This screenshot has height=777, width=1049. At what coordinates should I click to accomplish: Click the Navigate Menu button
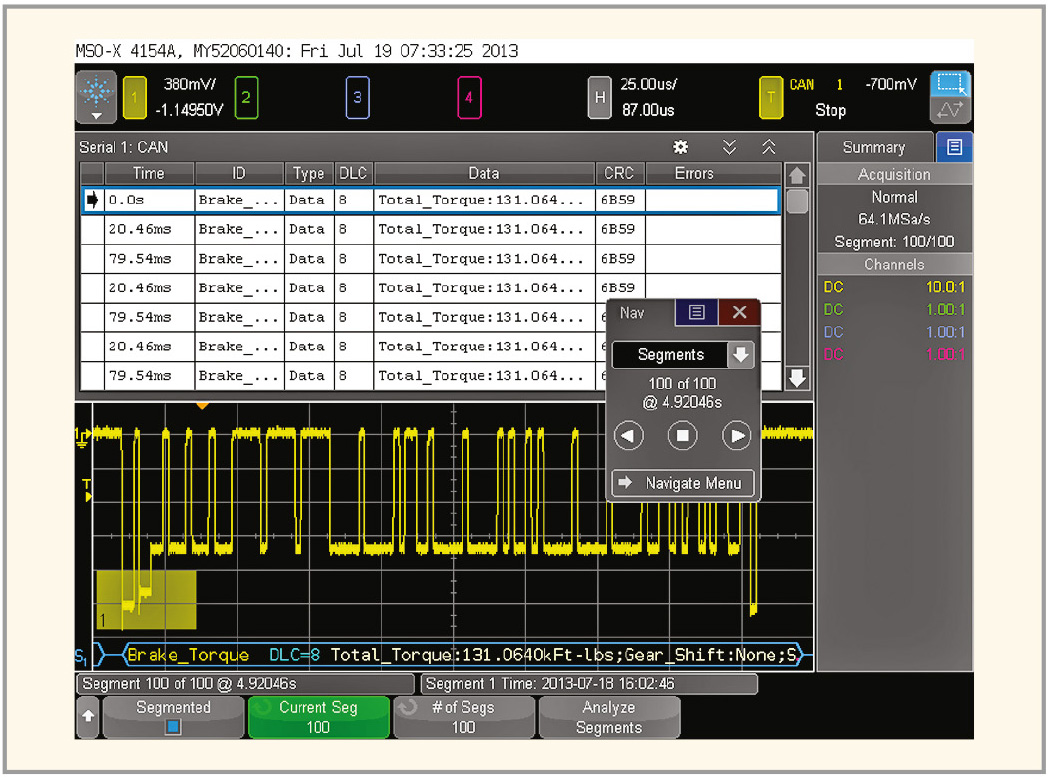pos(682,483)
